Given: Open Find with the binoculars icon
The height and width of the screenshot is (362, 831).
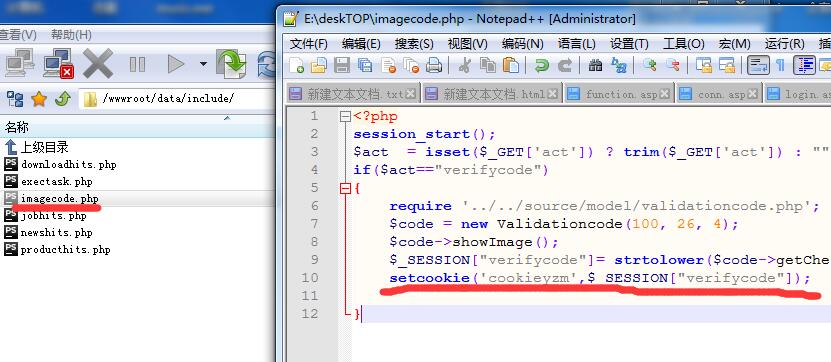Looking at the screenshot, I should (596, 65).
